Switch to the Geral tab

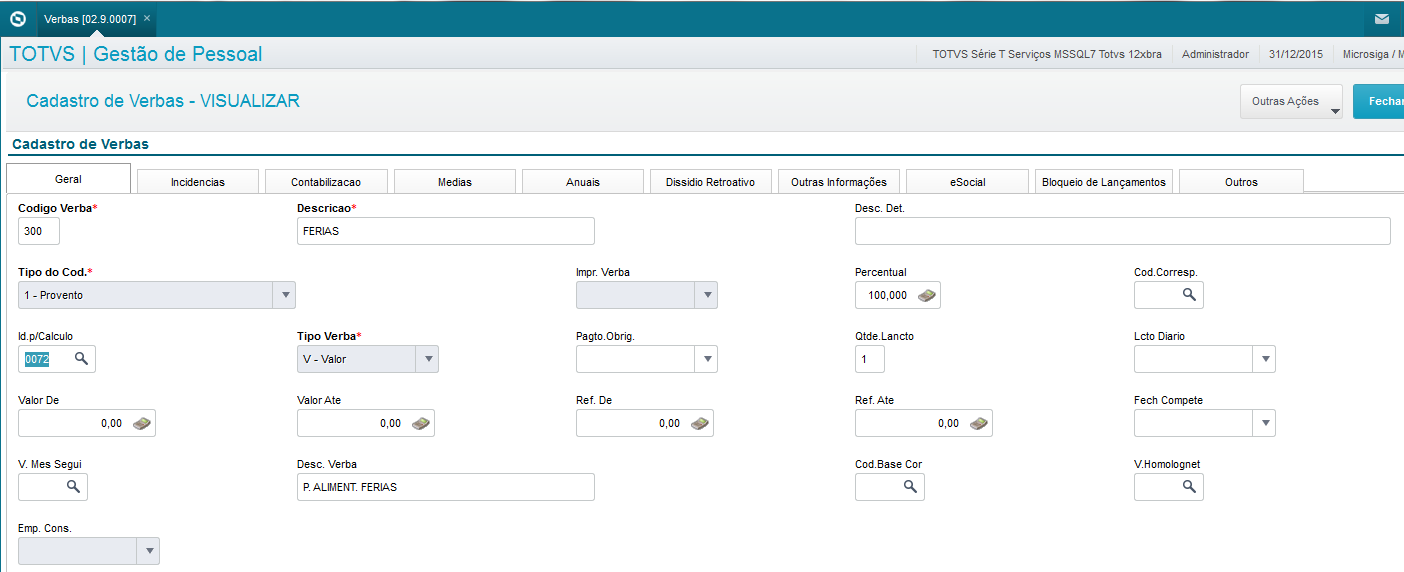pos(69,180)
